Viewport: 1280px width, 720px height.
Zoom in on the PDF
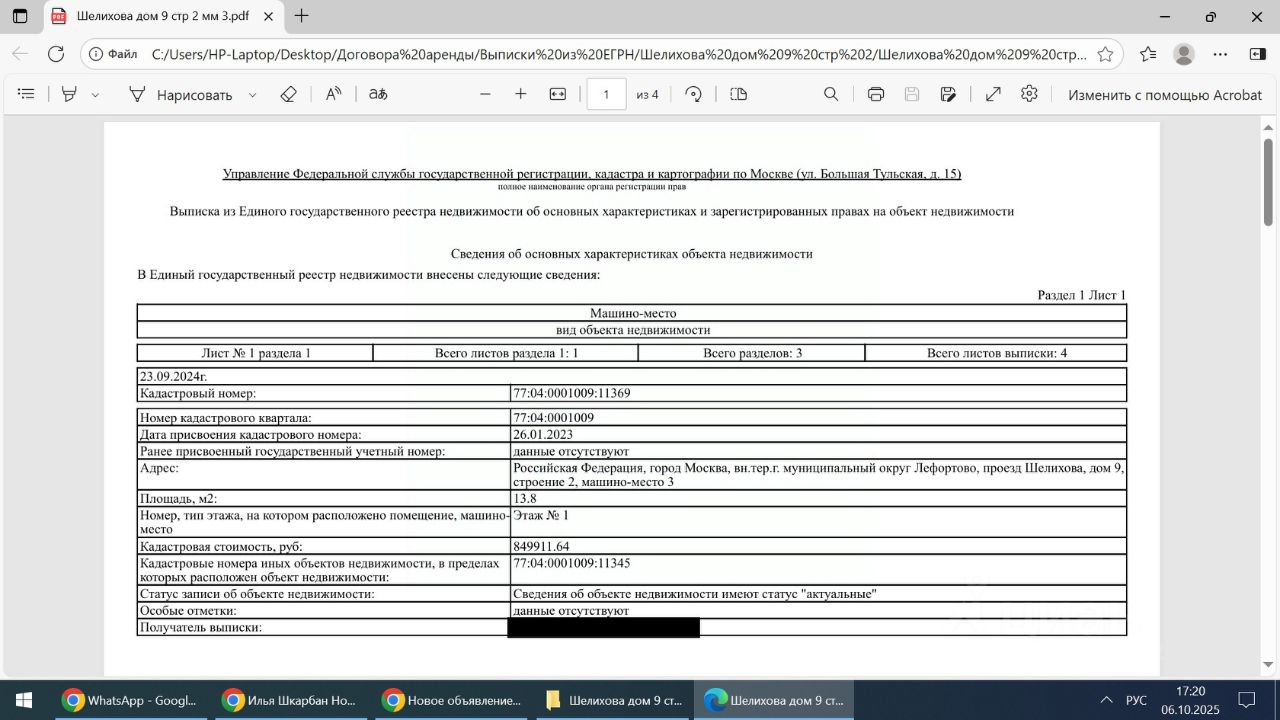point(520,94)
